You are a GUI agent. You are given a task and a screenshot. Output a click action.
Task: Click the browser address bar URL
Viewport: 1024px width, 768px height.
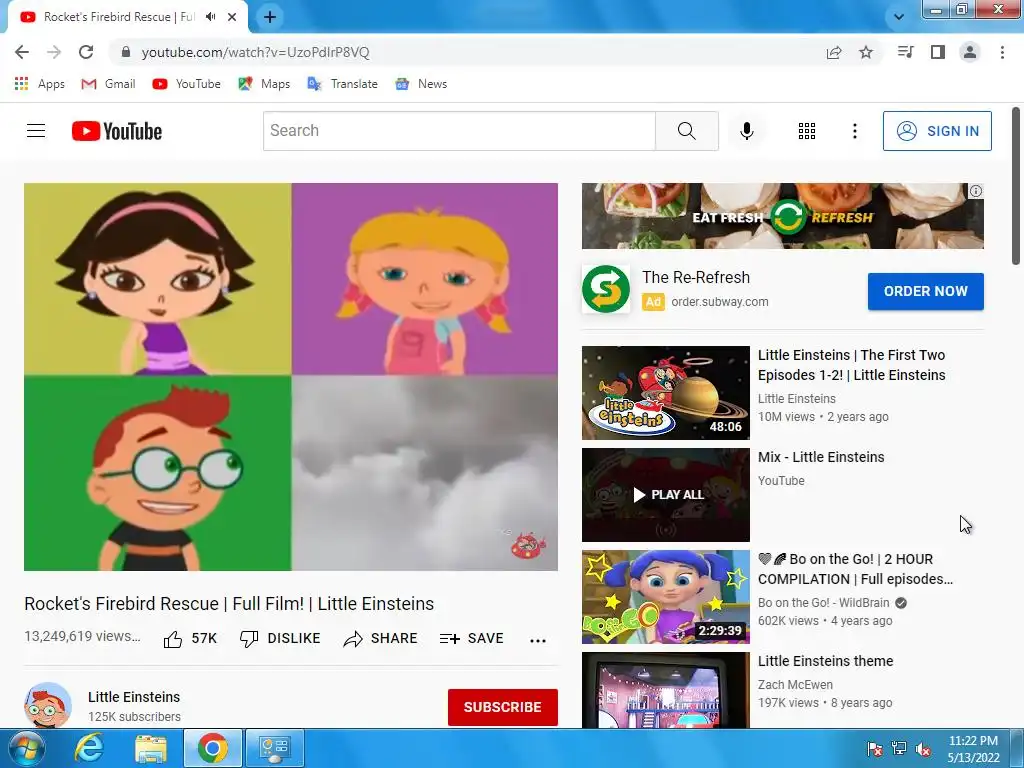(x=255, y=52)
